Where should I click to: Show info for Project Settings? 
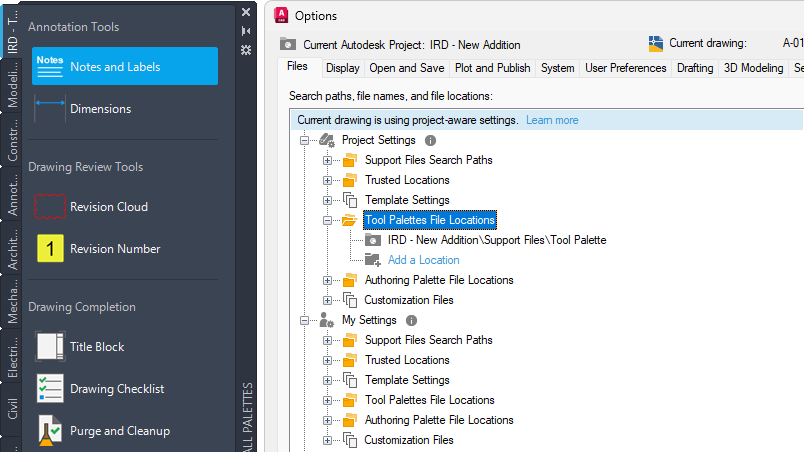tap(430, 140)
